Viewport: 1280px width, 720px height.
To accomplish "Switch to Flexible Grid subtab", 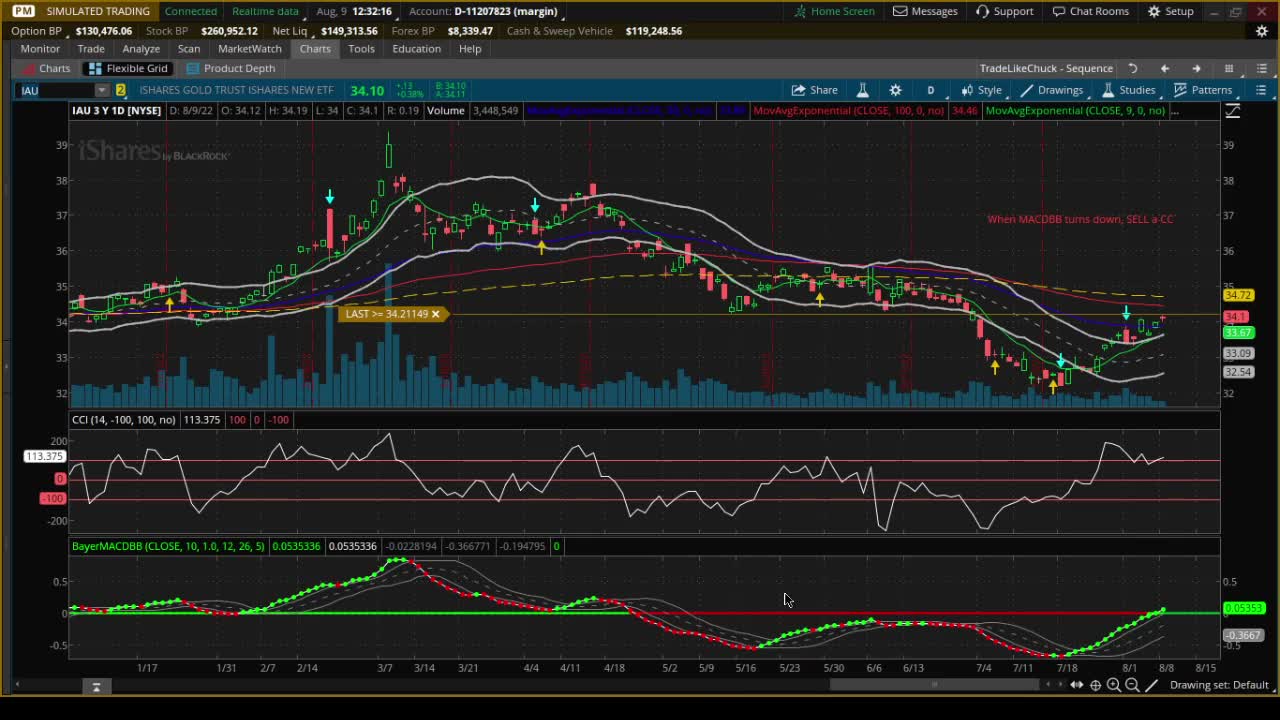I will pos(127,68).
